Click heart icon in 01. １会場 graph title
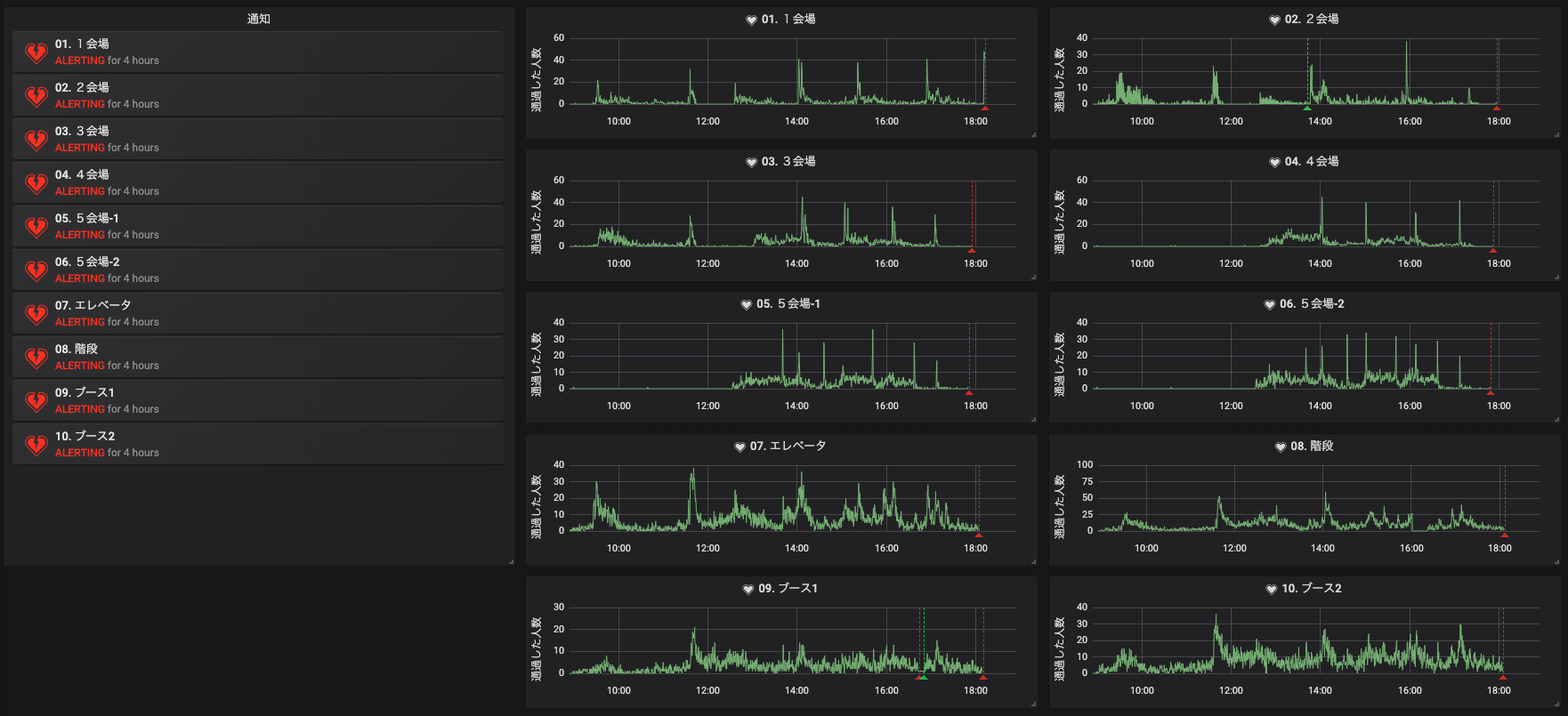Image resolution: width=1568 pixels, height=716 pixels. tap(751, 20)
